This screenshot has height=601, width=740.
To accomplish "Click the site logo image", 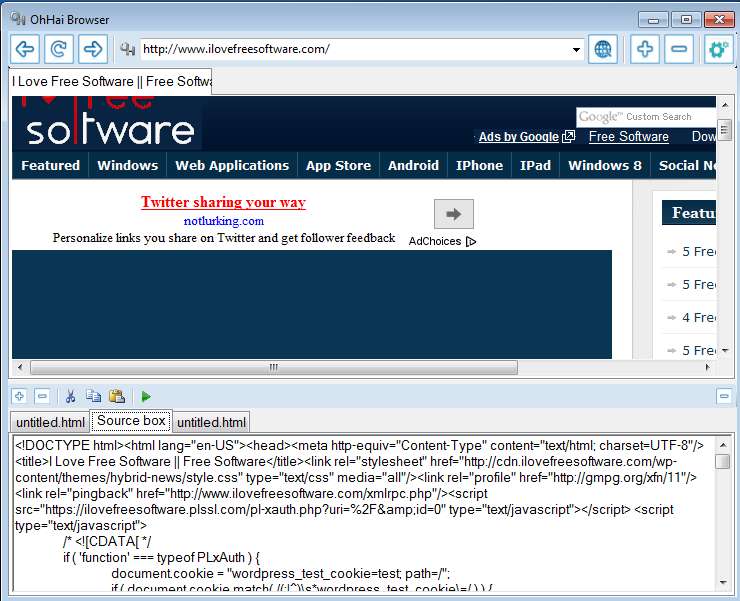I will pos(109,123).
